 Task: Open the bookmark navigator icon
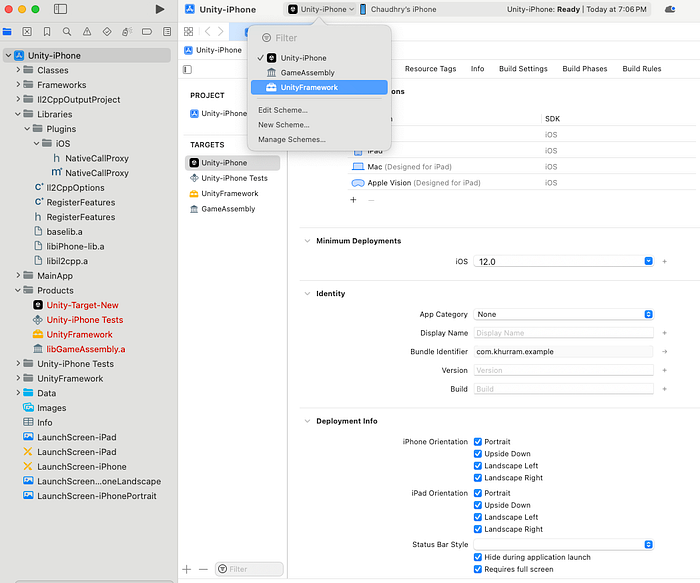(47, 32)
